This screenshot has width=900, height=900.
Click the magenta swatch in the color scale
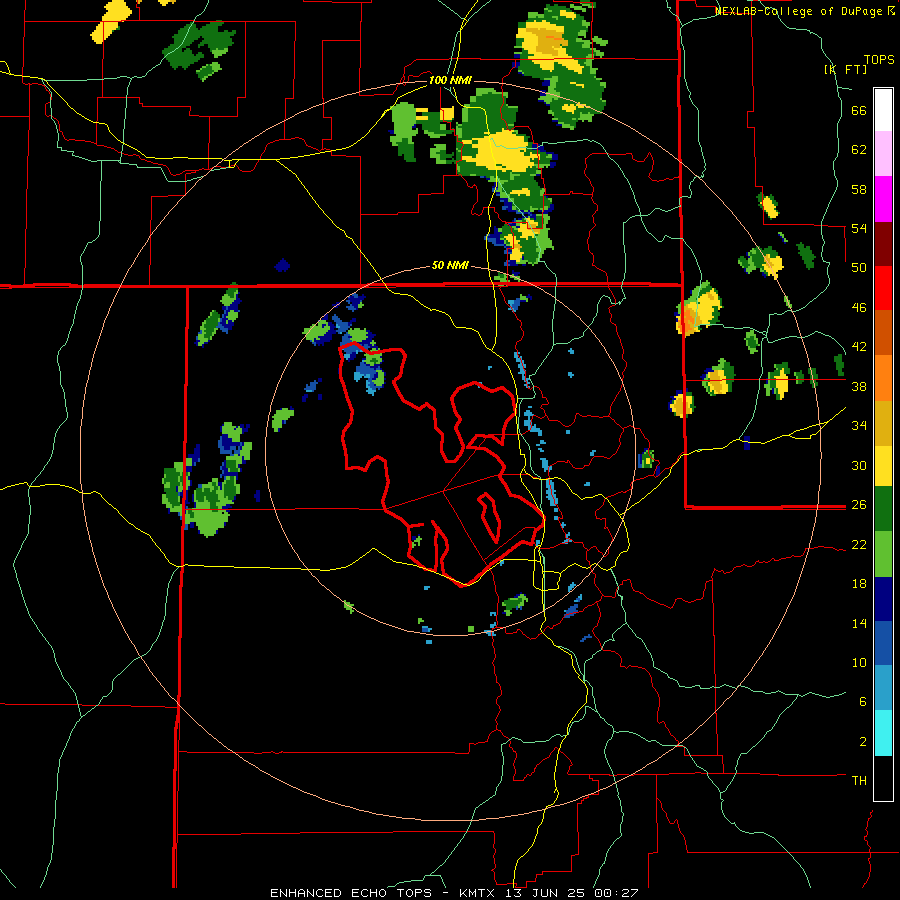click(x=883, y=199)
